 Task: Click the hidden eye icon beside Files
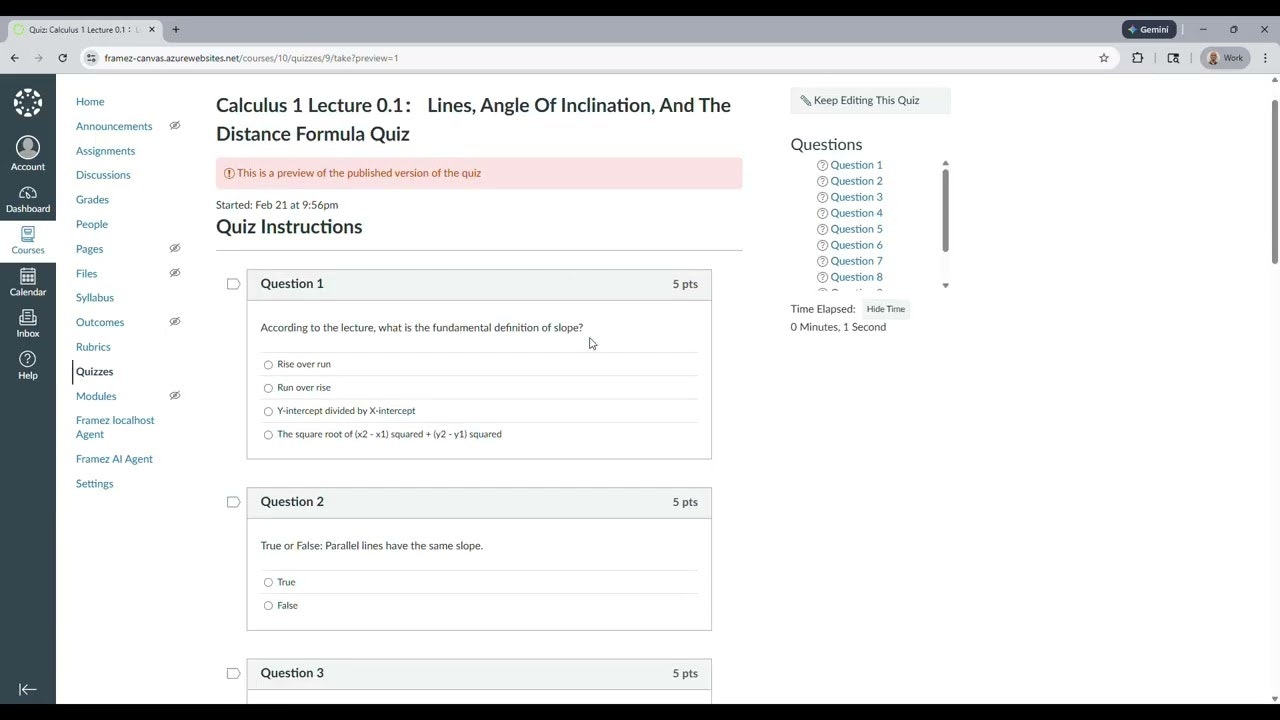(x=174, y=273)
